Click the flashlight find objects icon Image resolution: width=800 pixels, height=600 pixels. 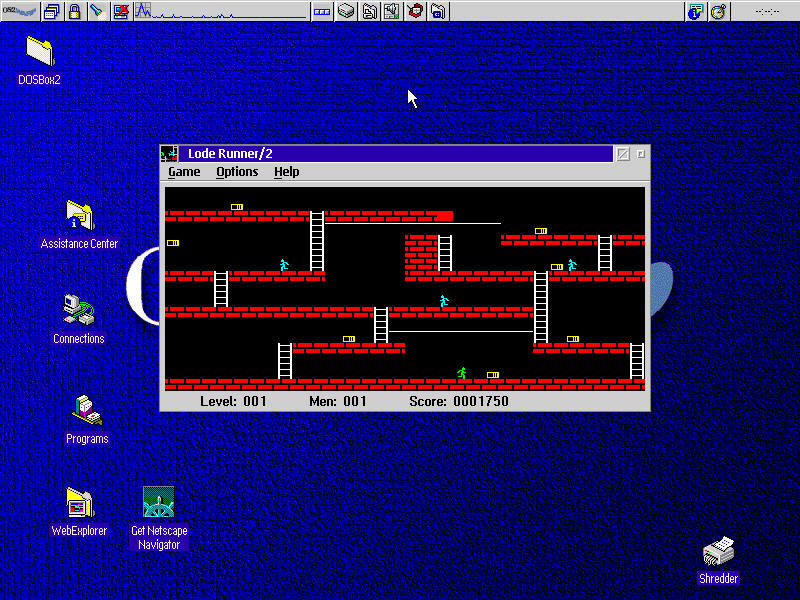point(96,11)
